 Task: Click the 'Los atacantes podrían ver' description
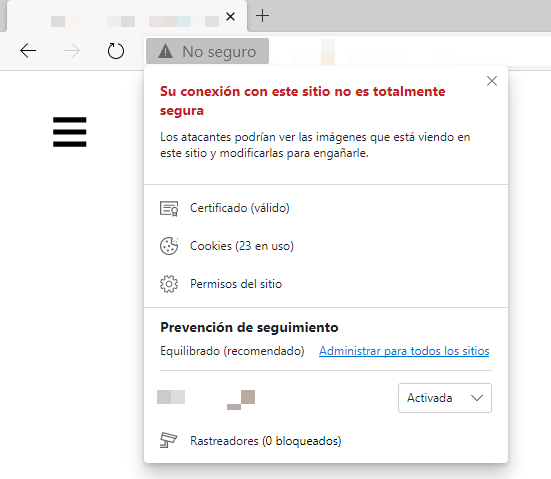pos(315,145)
